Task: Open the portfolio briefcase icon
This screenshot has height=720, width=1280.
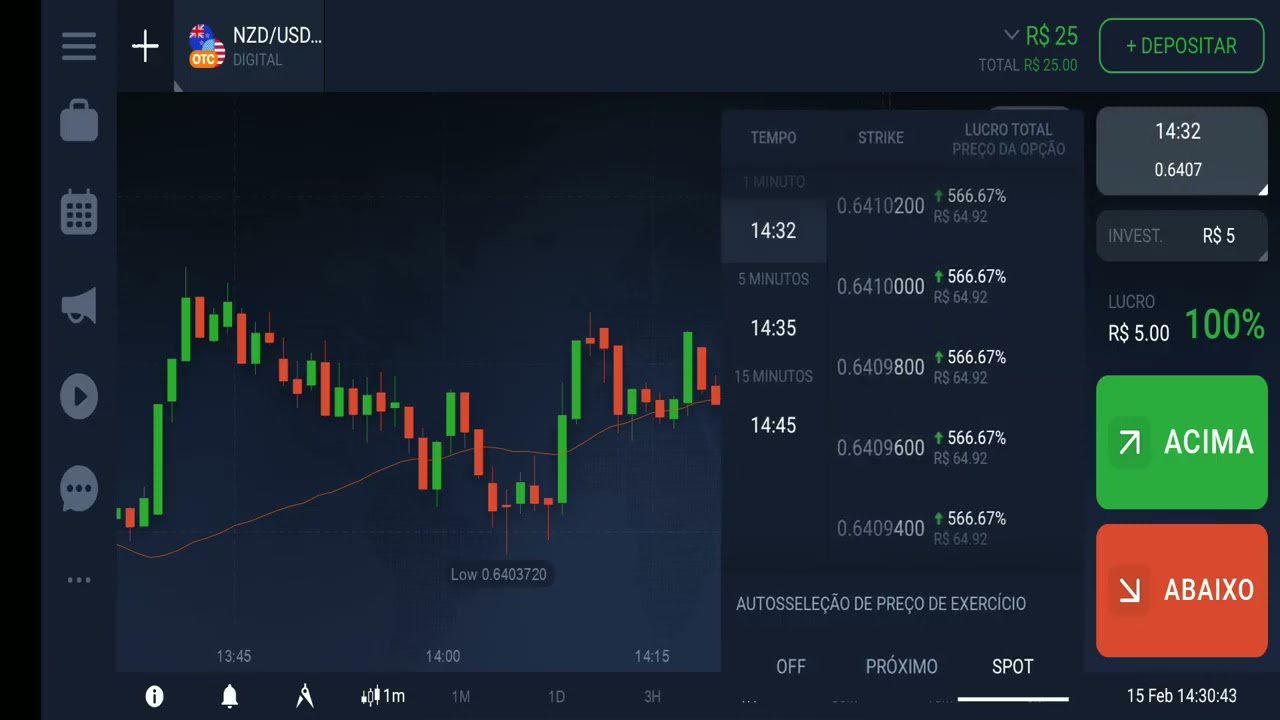Action: coord(79,120)
